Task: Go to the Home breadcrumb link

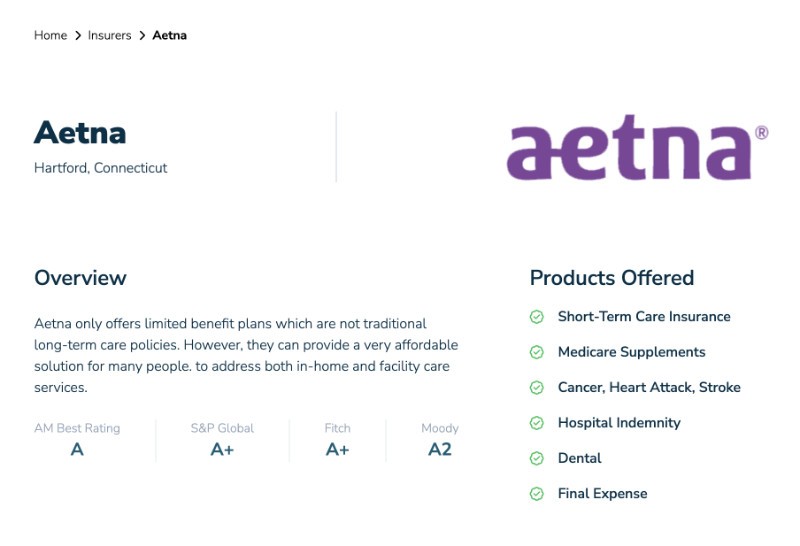Action: point(51,35)
